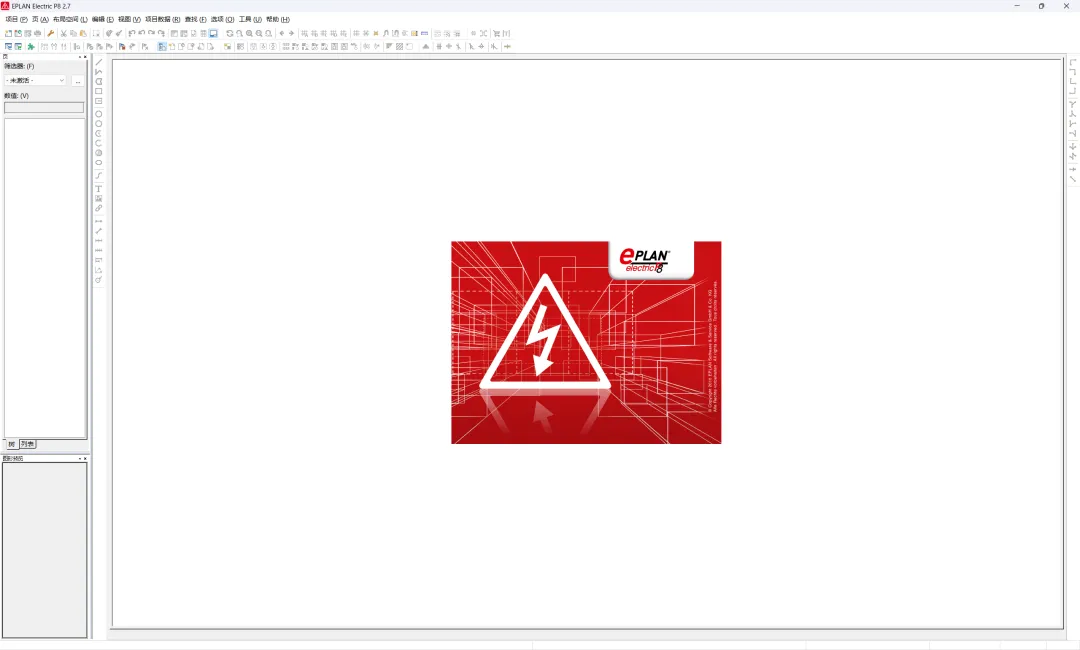Screen dimensions: 1080x650
Task: Switch to the 树 tab
Action: pos(11,444)
